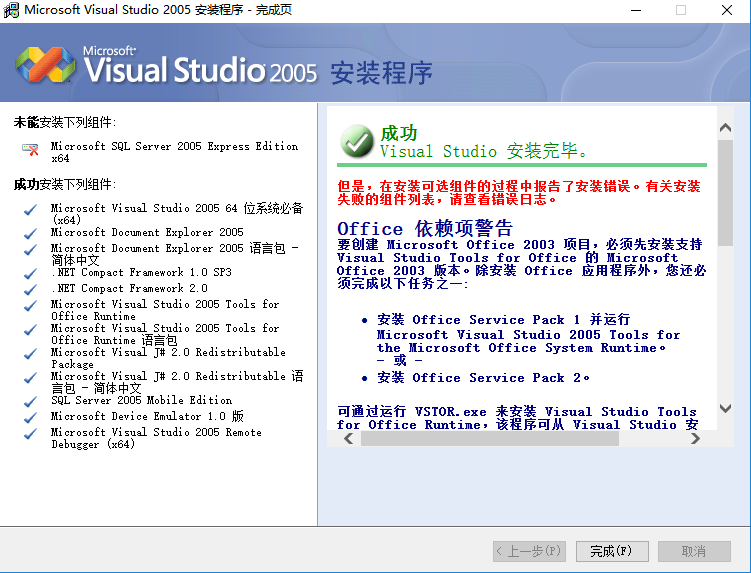Click checkmark beside Tools for Office Runtime 语言包
Image resolution: width=751 pixels, height=573 pixels.
(31, 330)
